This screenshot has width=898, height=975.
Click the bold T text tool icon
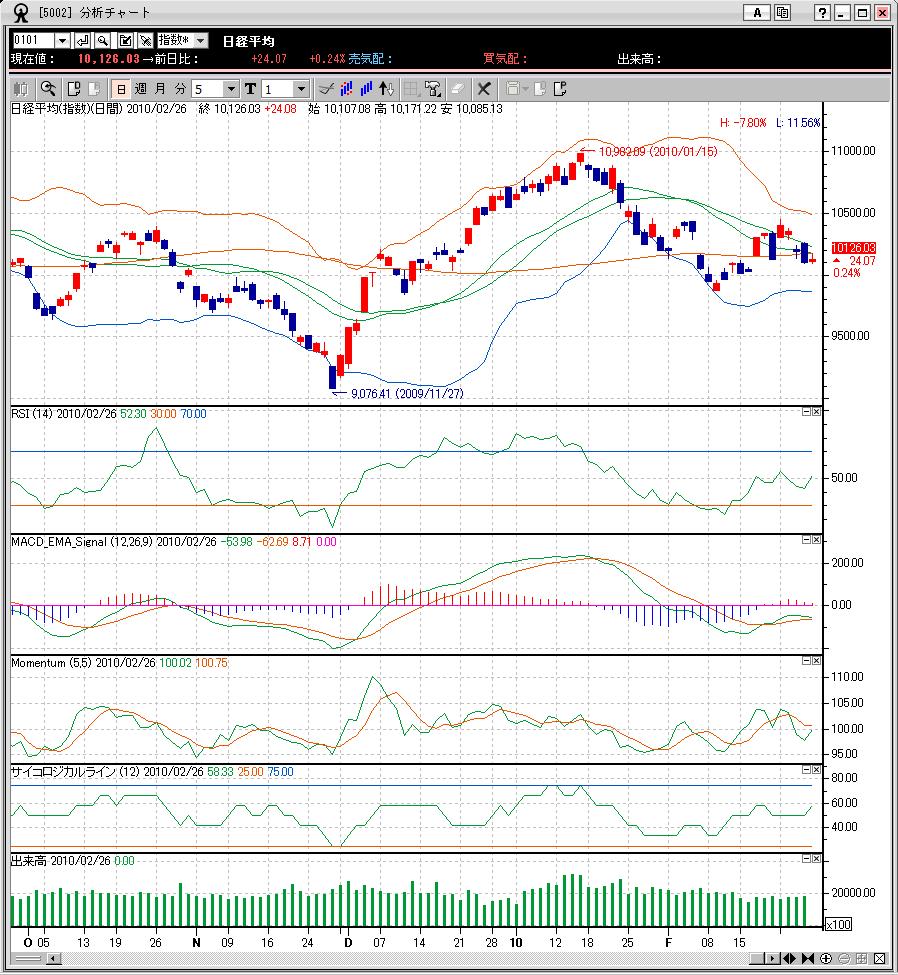[250, 89]
